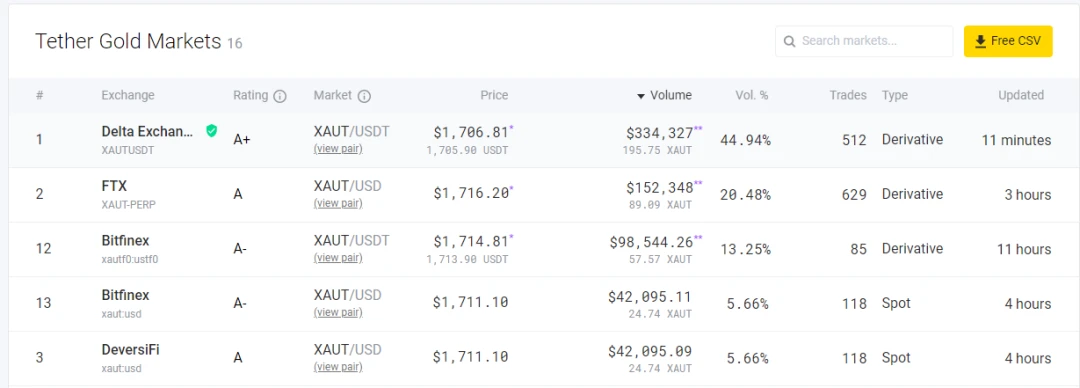Sort by the Volume column arrow

(x=641, y=96)
